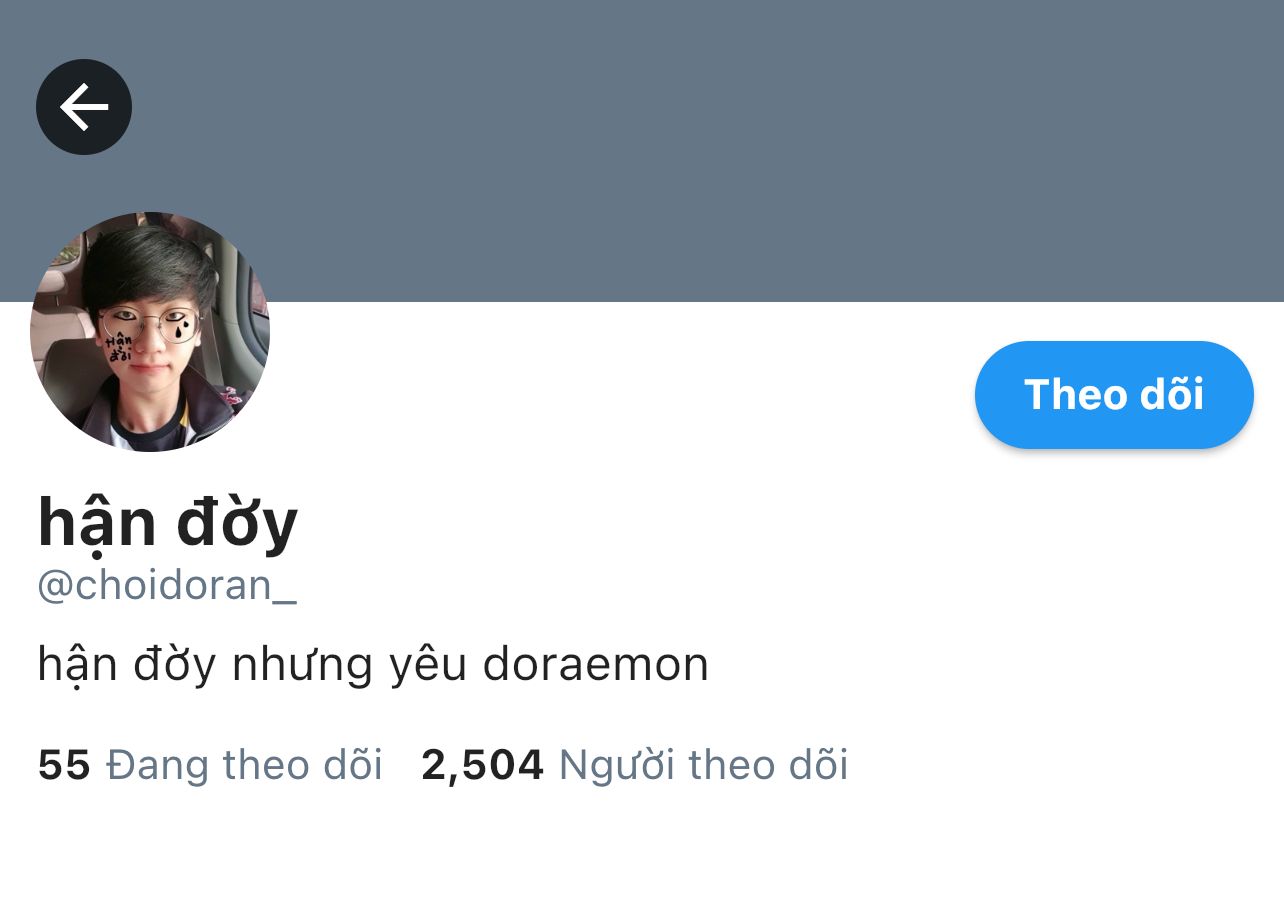Open the round profile avatar photo
This screenshot has width=1284, height=902.
[150, 332]
